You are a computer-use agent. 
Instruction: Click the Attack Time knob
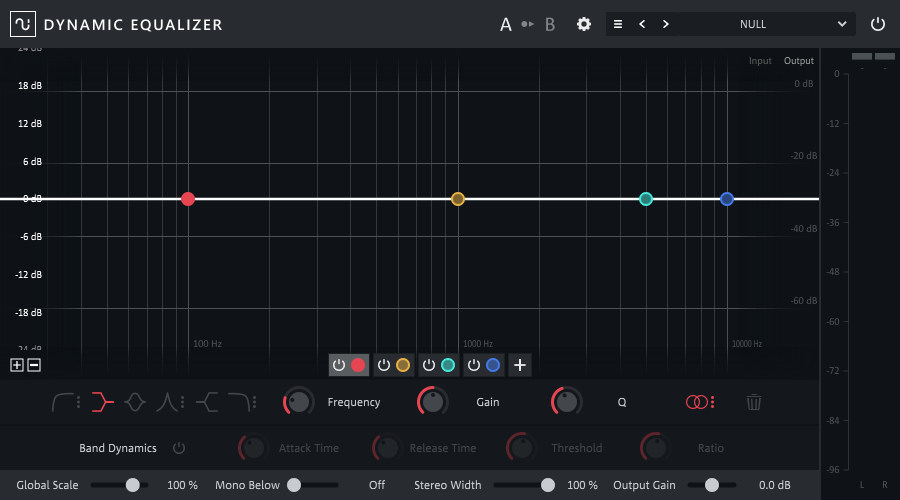point(253,448)
